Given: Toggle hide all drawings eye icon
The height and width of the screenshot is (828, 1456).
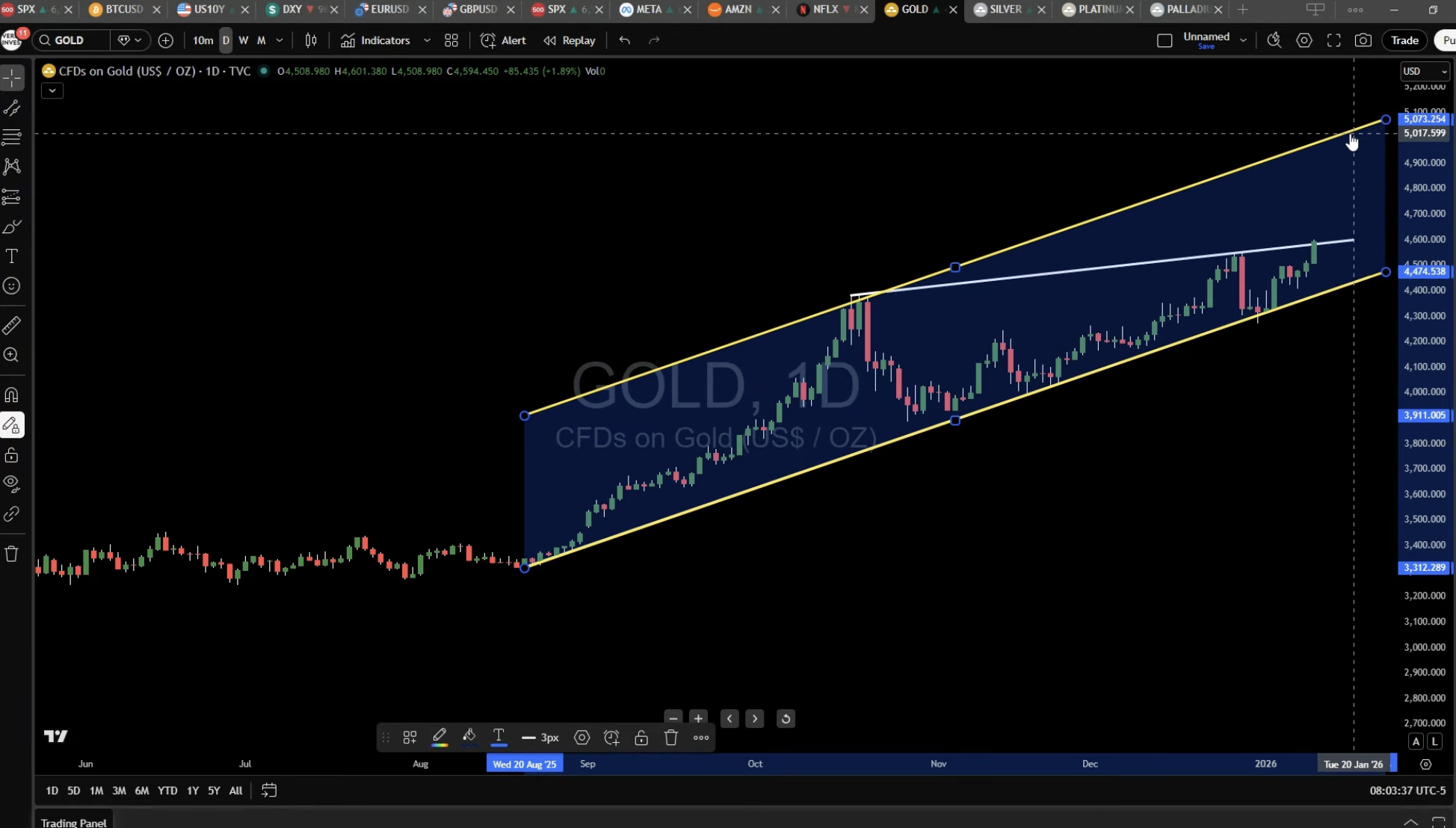Looking at the screenshot, I should click(x=12, y=483).
